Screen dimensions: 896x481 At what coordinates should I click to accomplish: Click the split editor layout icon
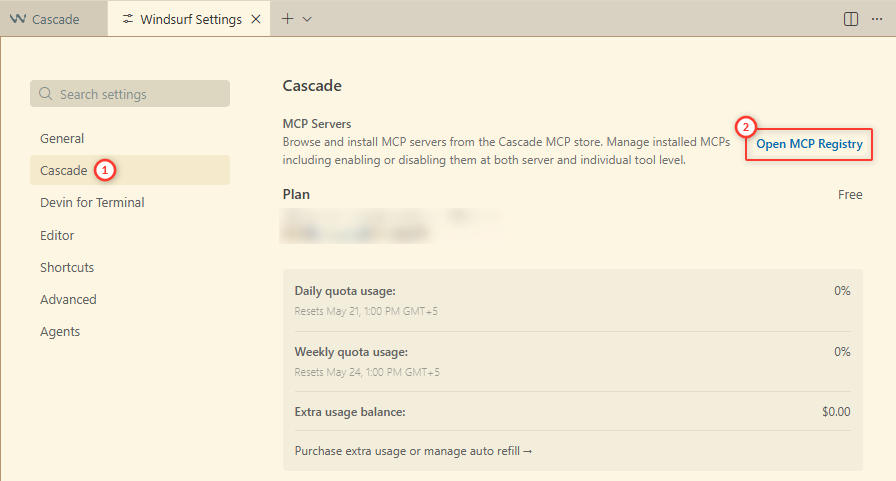click(850, 19)
